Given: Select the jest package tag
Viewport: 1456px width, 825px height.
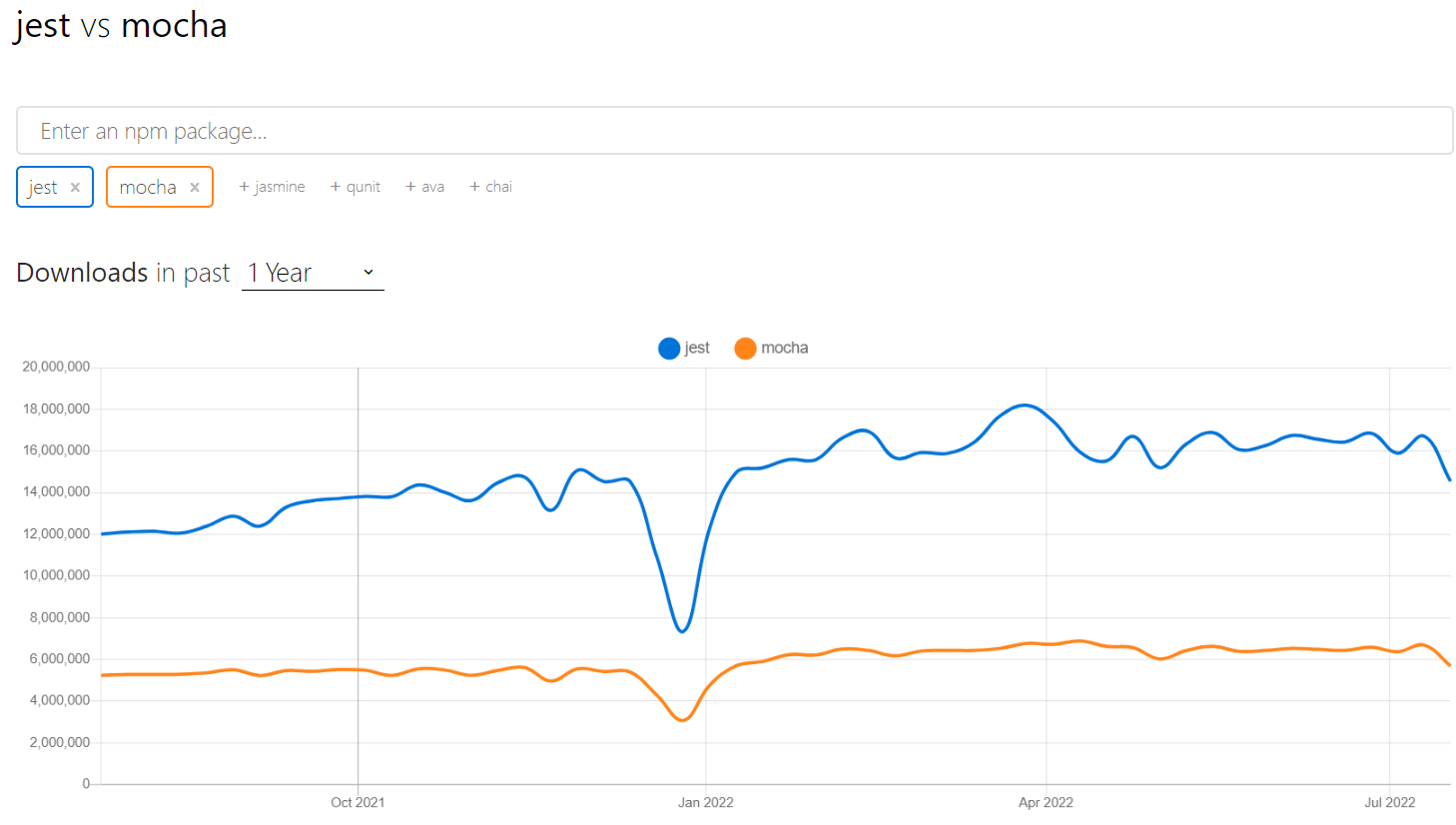Looking at the screenshot, I should coord(43,188).
